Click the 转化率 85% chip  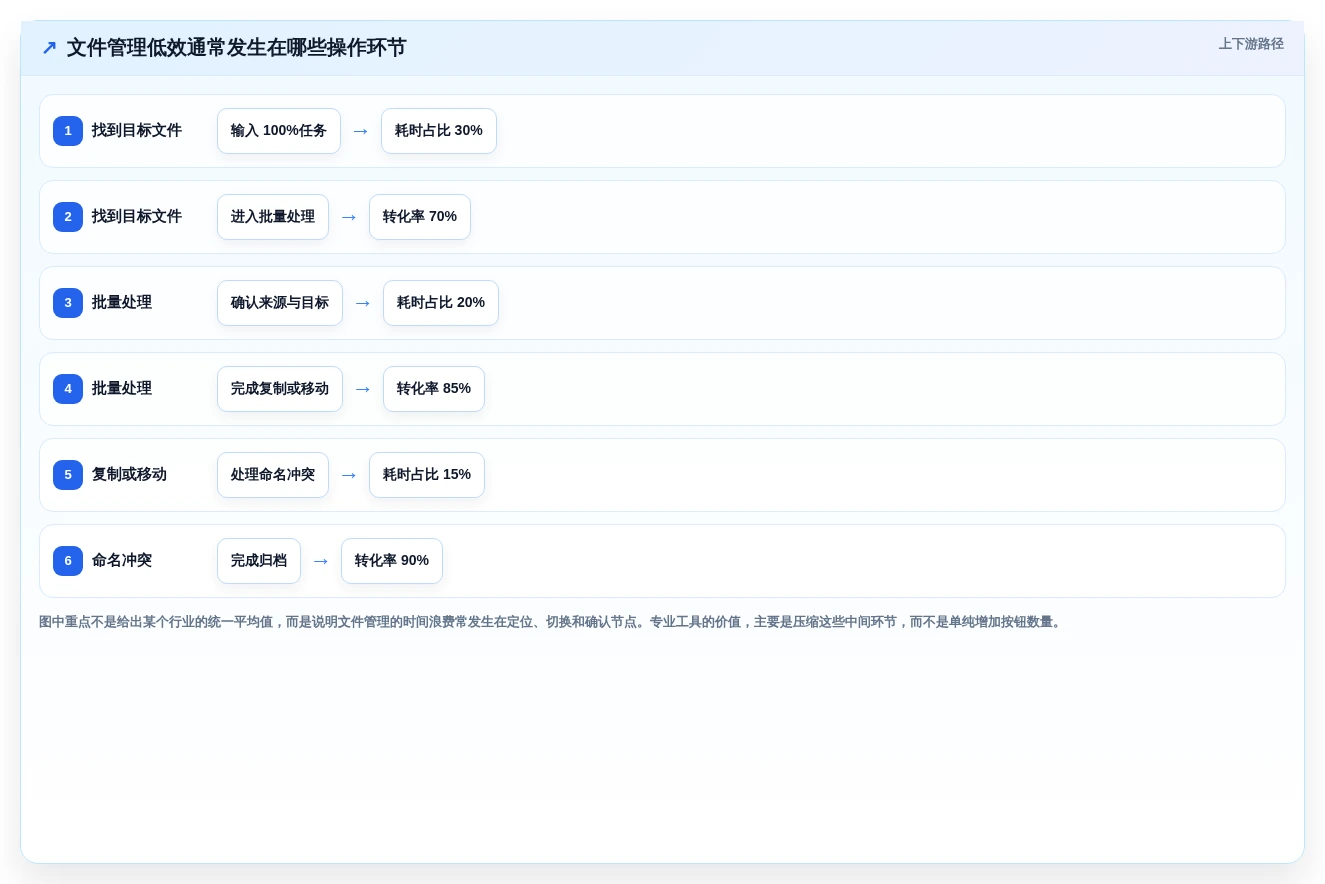coord(434,389)
